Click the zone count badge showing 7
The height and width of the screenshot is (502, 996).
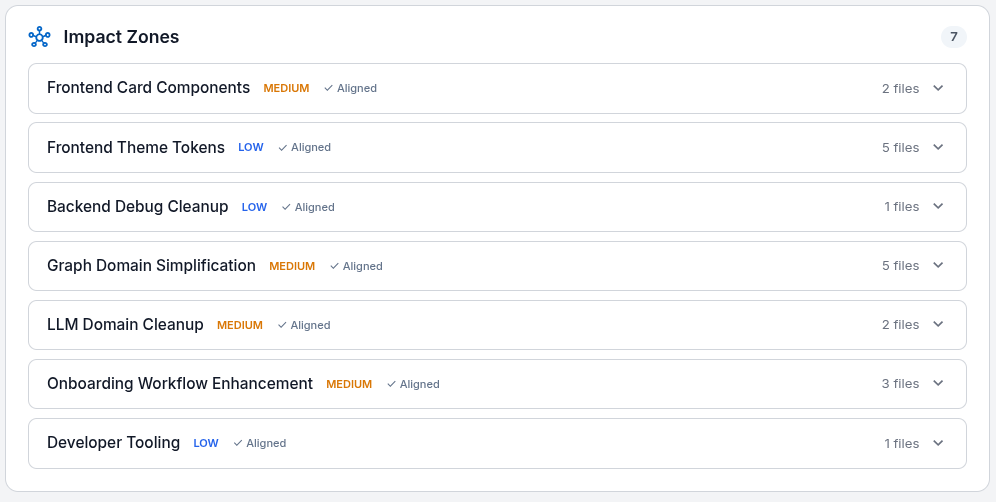pos(953,37)
